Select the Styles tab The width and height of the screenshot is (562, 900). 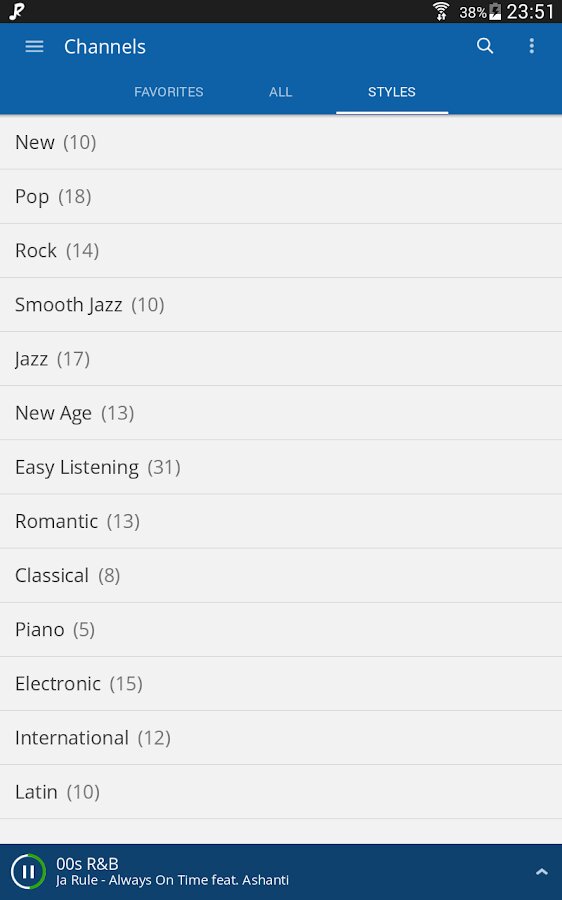[392, 92]
